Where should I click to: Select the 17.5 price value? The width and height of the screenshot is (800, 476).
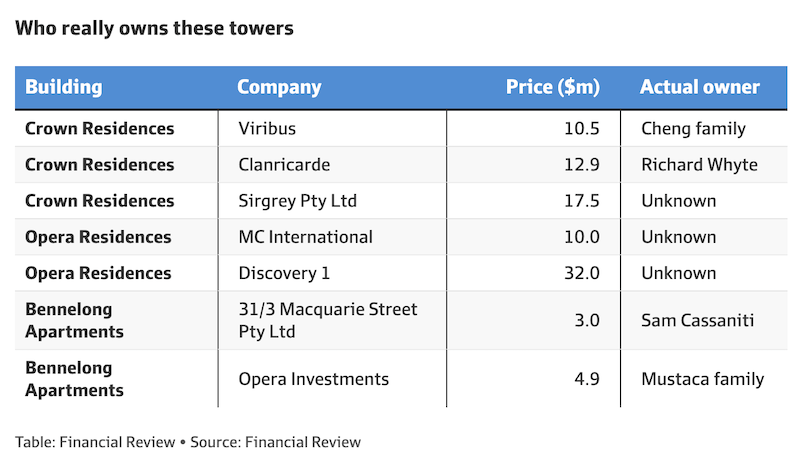(x=580, y=201)
